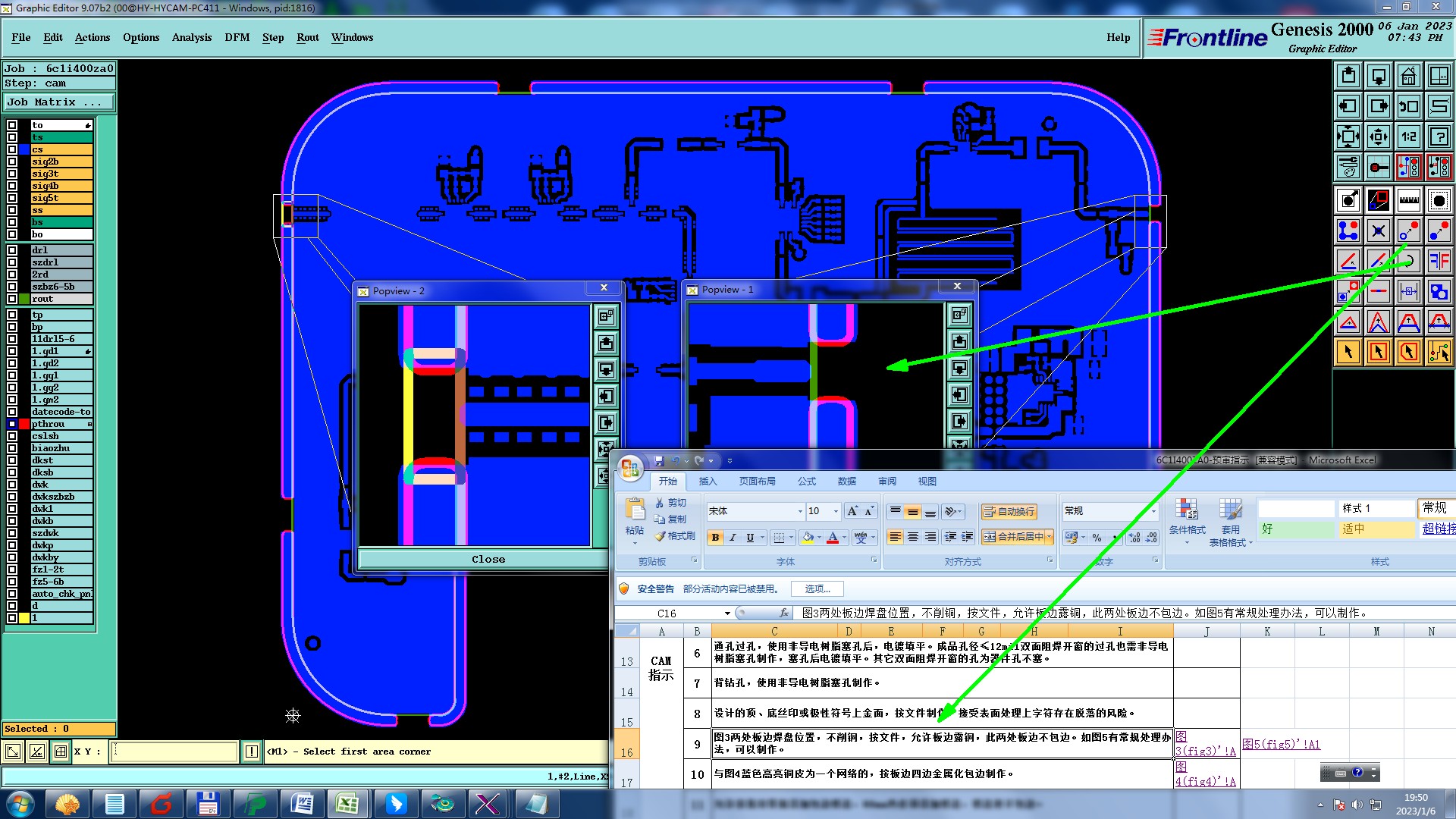Open the Excel Name Box dropdown arrow

[x=727, y=613]
